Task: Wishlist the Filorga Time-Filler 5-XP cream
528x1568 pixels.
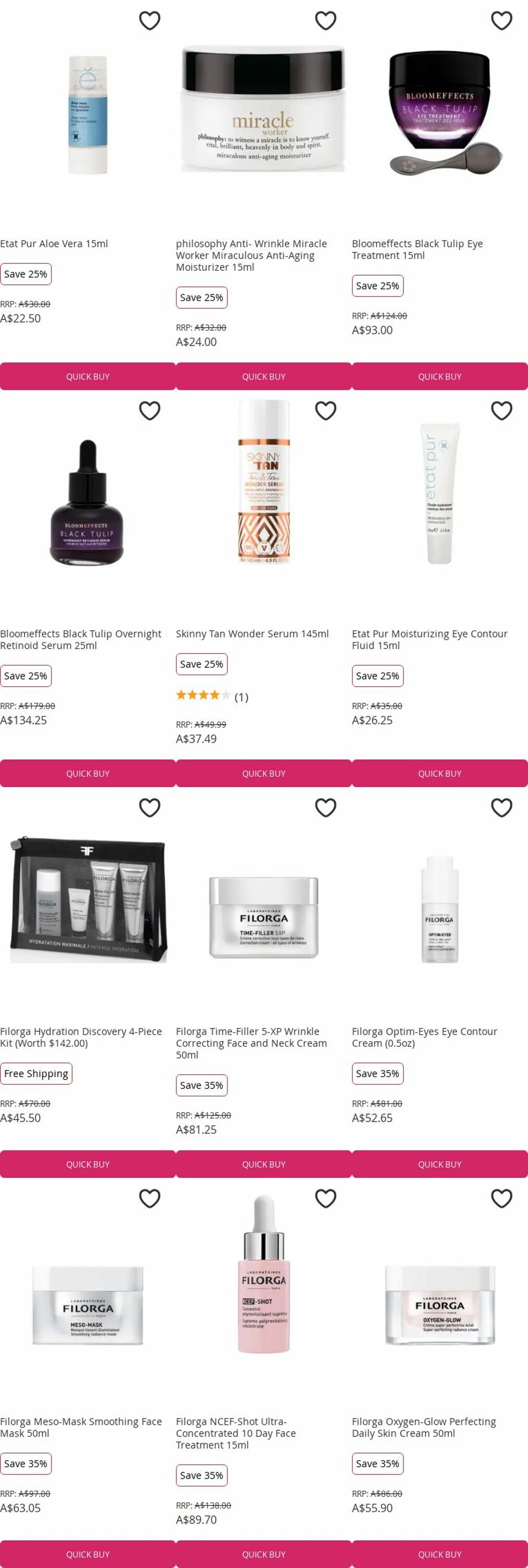Action: (325, 808)
